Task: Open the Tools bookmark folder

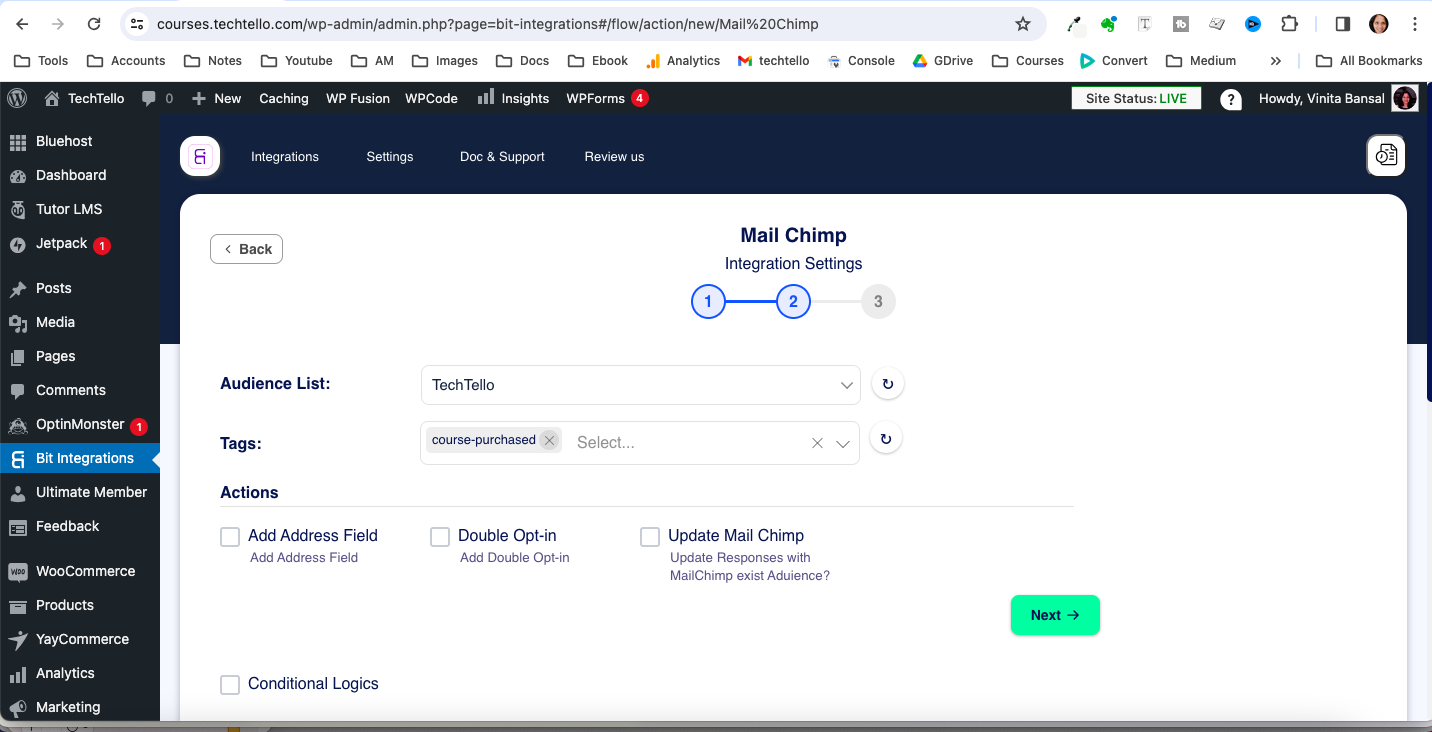Action: click(x=41, y=61)
